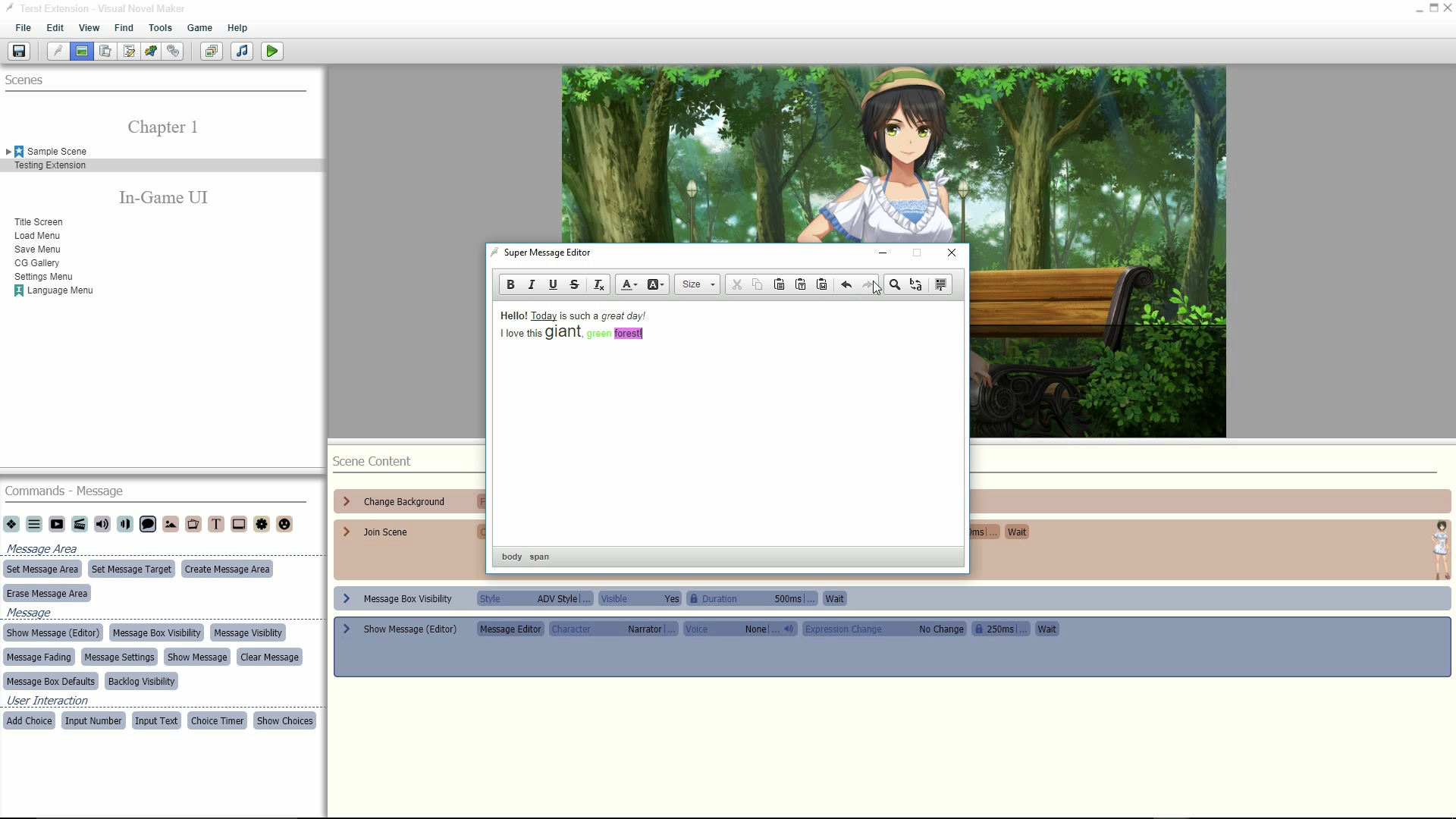Select the clapperboard scene commands category
Image resolution: width=1456 pixels, height=819 pixels.
click(80, 525)
